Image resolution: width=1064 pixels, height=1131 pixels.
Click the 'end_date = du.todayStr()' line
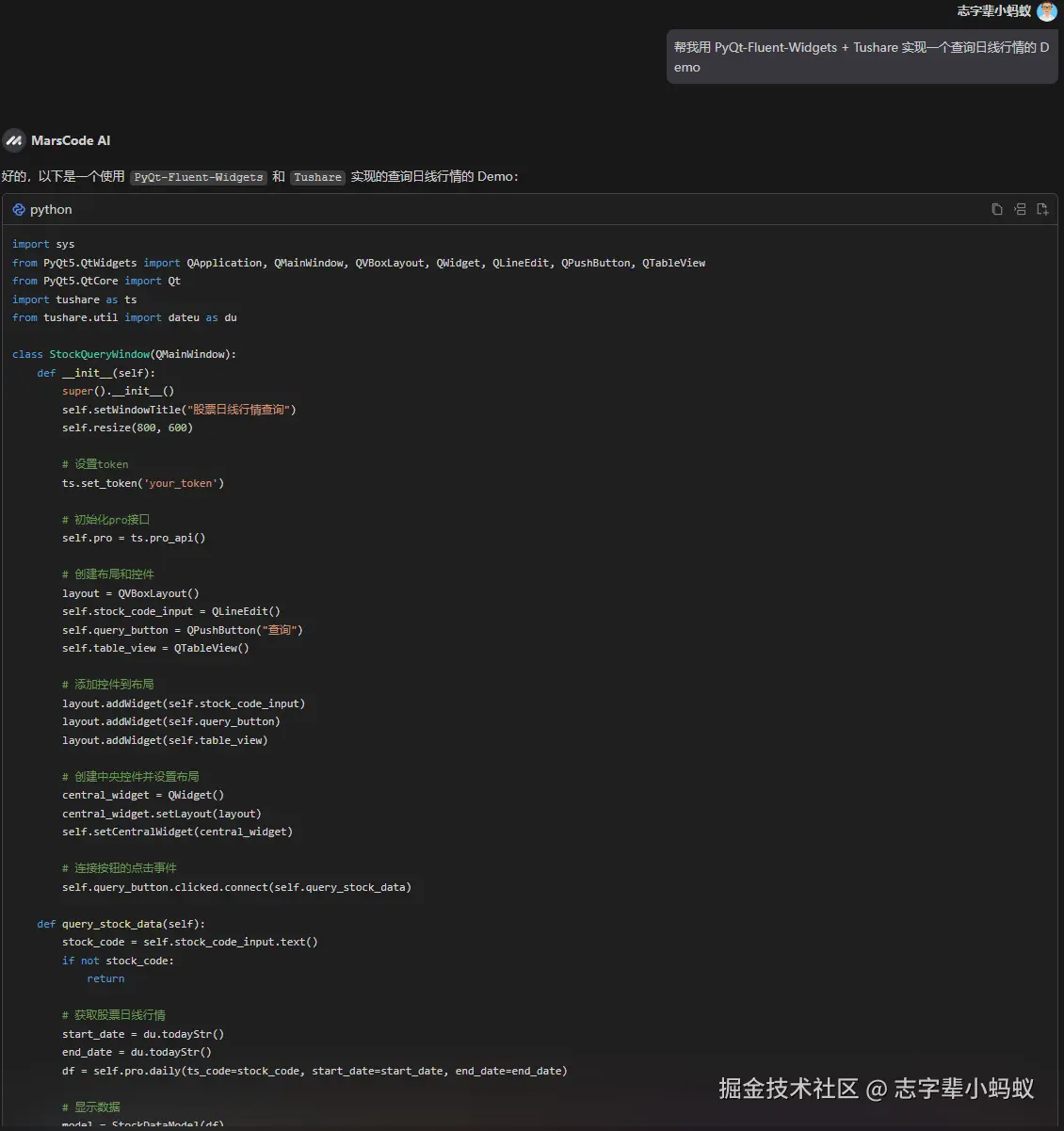[137, 1052]
